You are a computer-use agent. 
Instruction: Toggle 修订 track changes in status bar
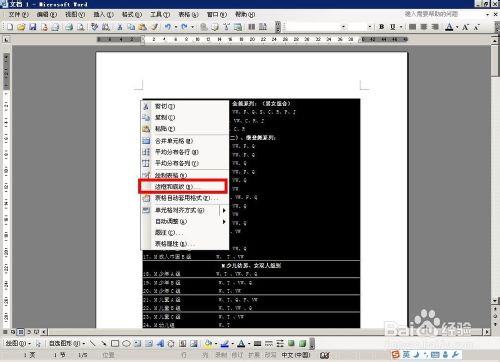(237, 355)
